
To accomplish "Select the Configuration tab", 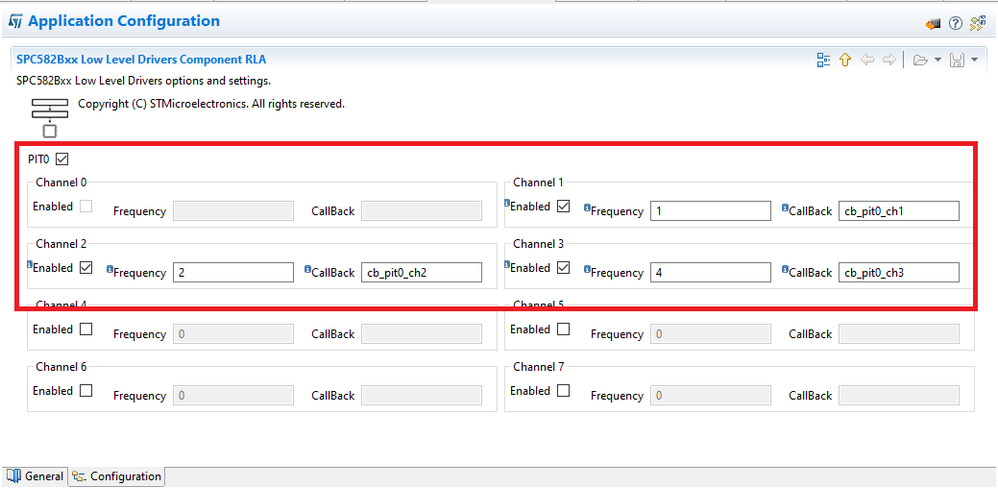I will pyautogui.click(x=116, y=476).
